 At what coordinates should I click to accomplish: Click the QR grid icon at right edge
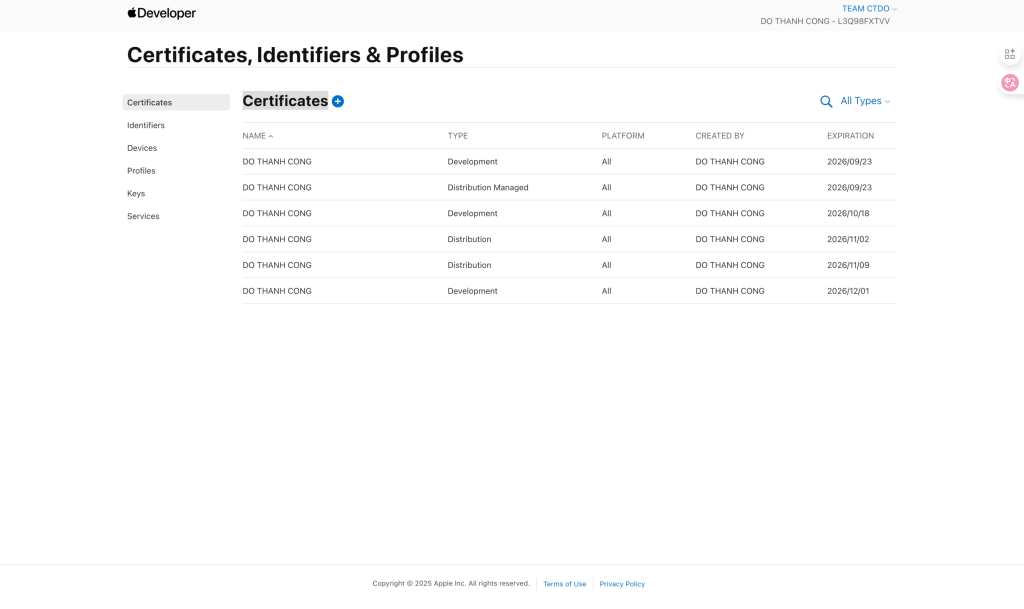click(1009, 54)
